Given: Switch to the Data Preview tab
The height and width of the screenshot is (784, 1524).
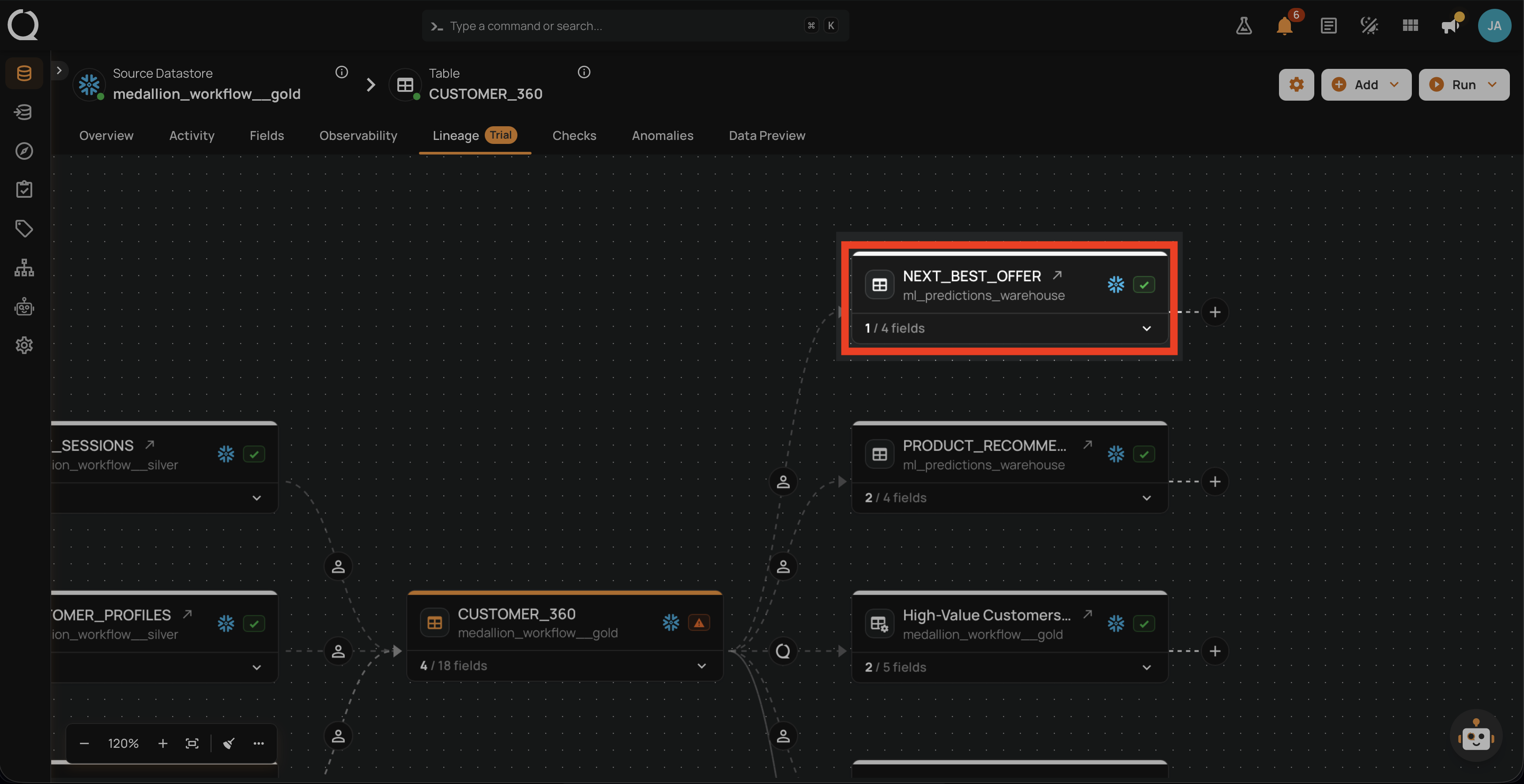Looking at the screenshot, I should (767, 136).
